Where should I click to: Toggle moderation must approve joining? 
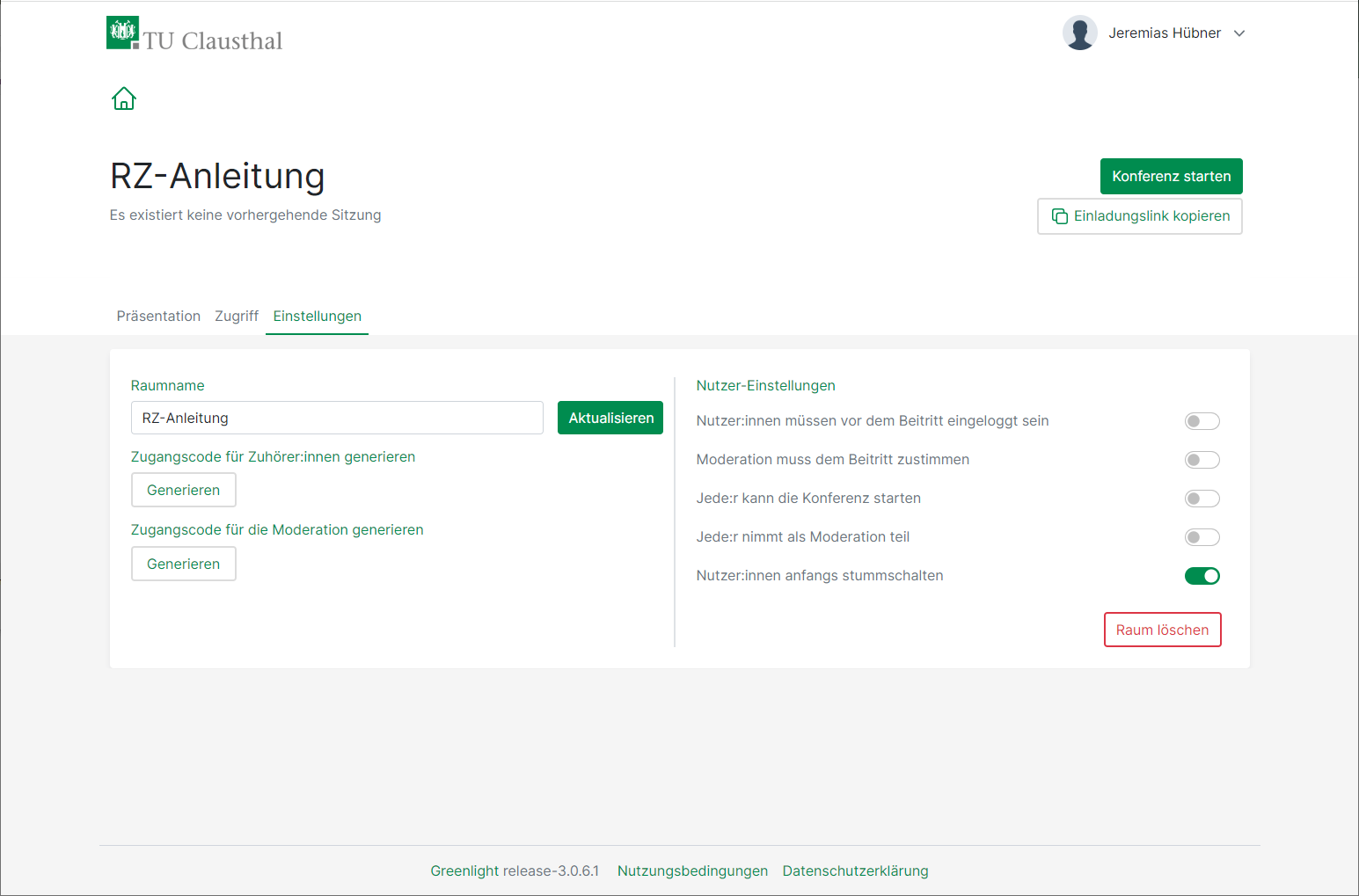click(1202, 460)
